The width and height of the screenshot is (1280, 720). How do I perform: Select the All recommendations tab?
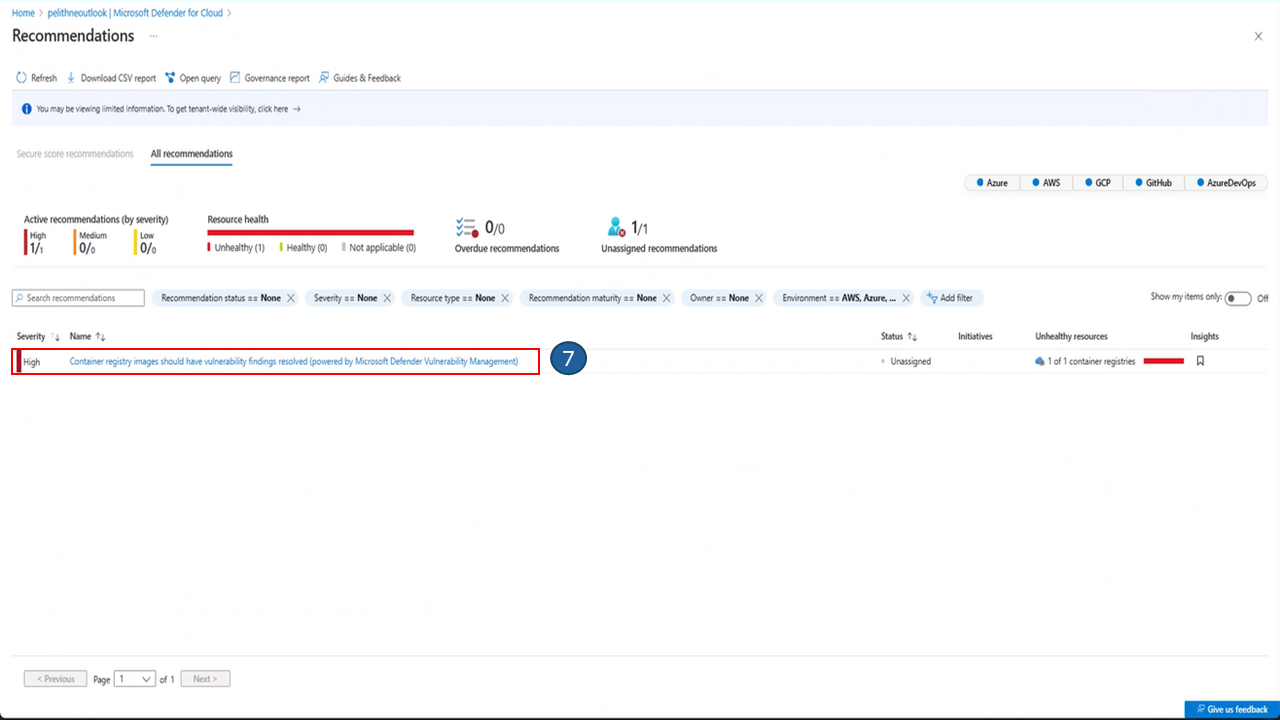coord(192,154)
